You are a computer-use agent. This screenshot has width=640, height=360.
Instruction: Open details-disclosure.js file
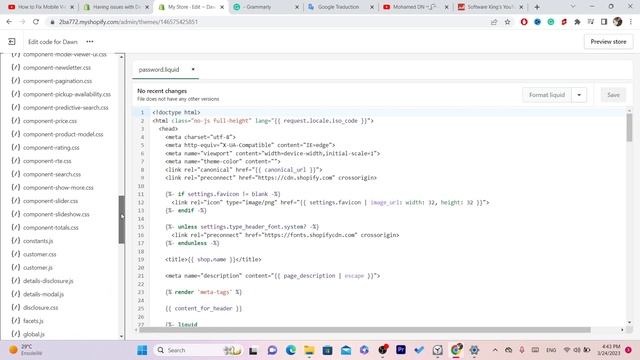point(48,281)
